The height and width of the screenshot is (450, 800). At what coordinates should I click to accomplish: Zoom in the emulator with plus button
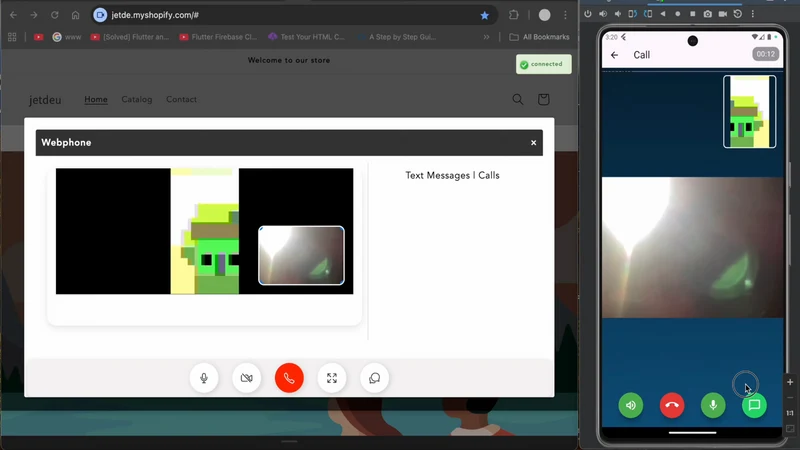pos(790,382)
